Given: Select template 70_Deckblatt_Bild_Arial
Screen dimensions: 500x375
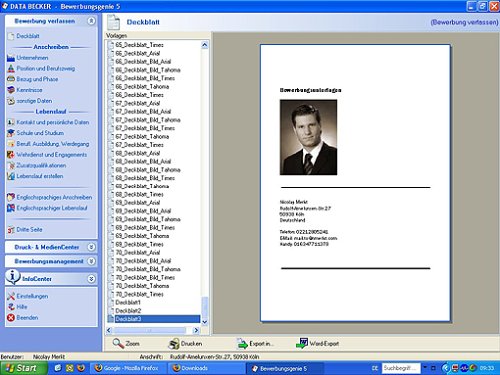Looking at the screenshot, I should [x=143, y=261].
